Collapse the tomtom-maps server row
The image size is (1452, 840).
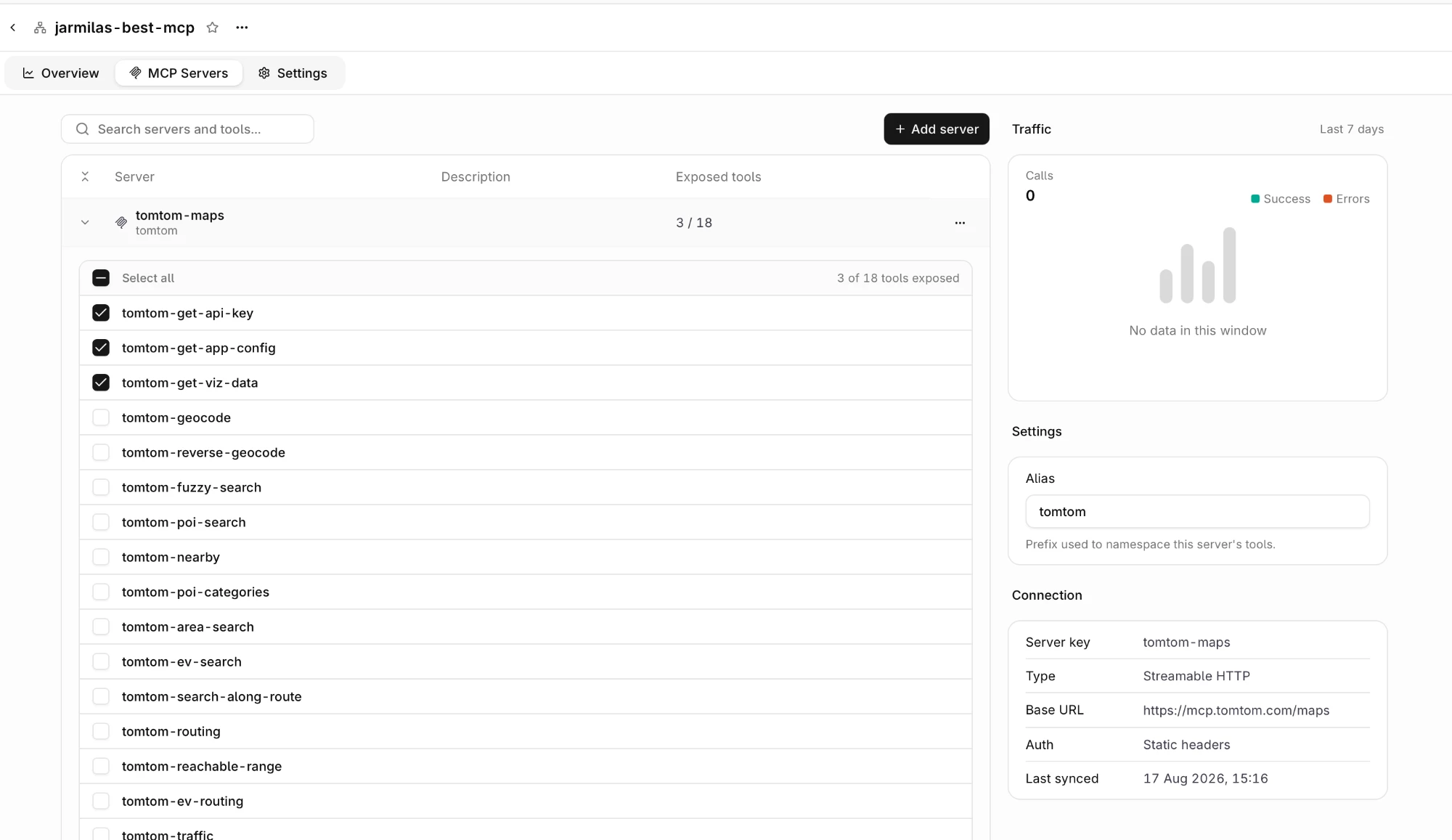pos(85,223)
